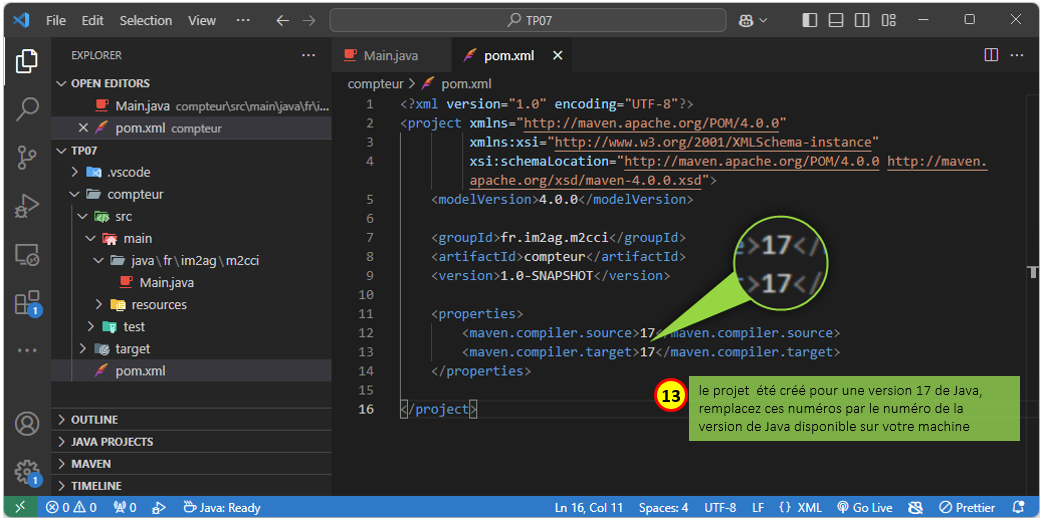This screenshot has height=521, width=1044.
Task: Open the Manage gear settings icon
Action: point(27,472)
